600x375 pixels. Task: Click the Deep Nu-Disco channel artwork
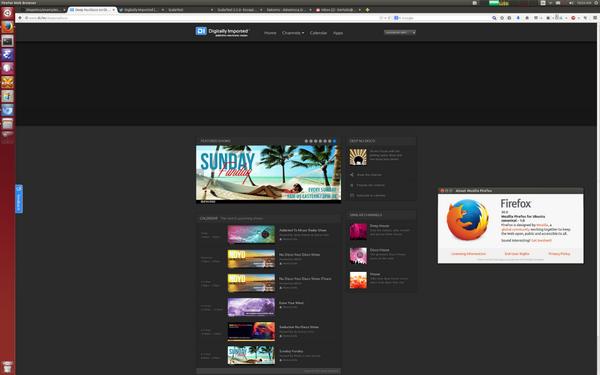[x=358, y=157]
